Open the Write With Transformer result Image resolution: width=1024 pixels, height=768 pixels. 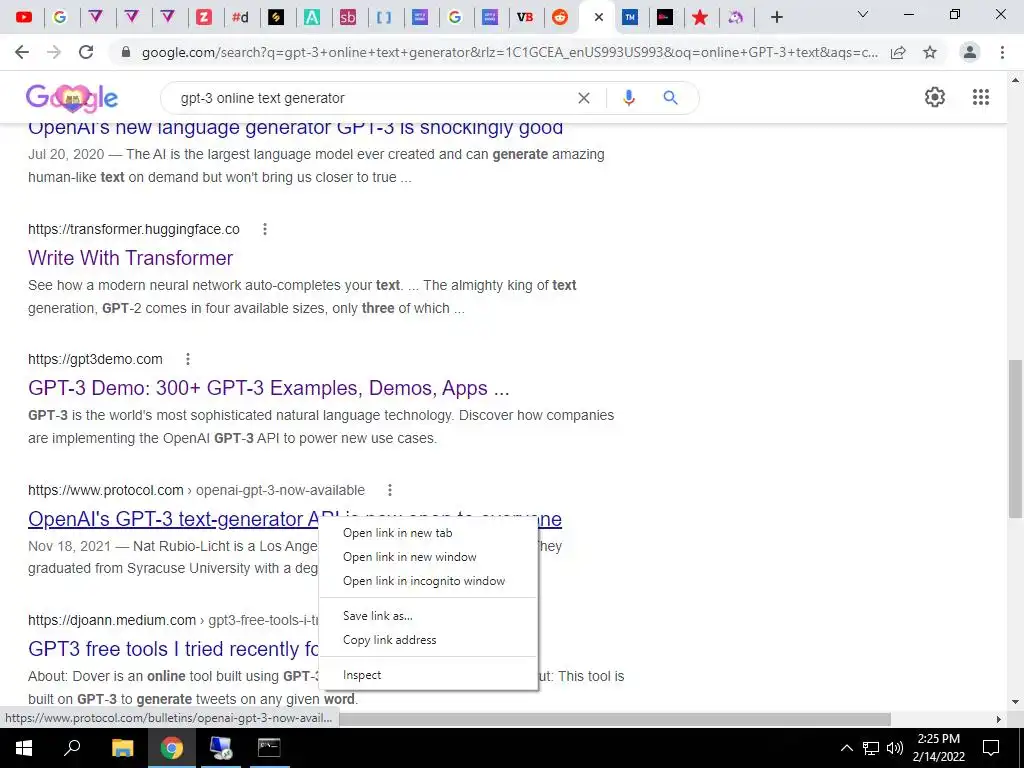point(130,258)
